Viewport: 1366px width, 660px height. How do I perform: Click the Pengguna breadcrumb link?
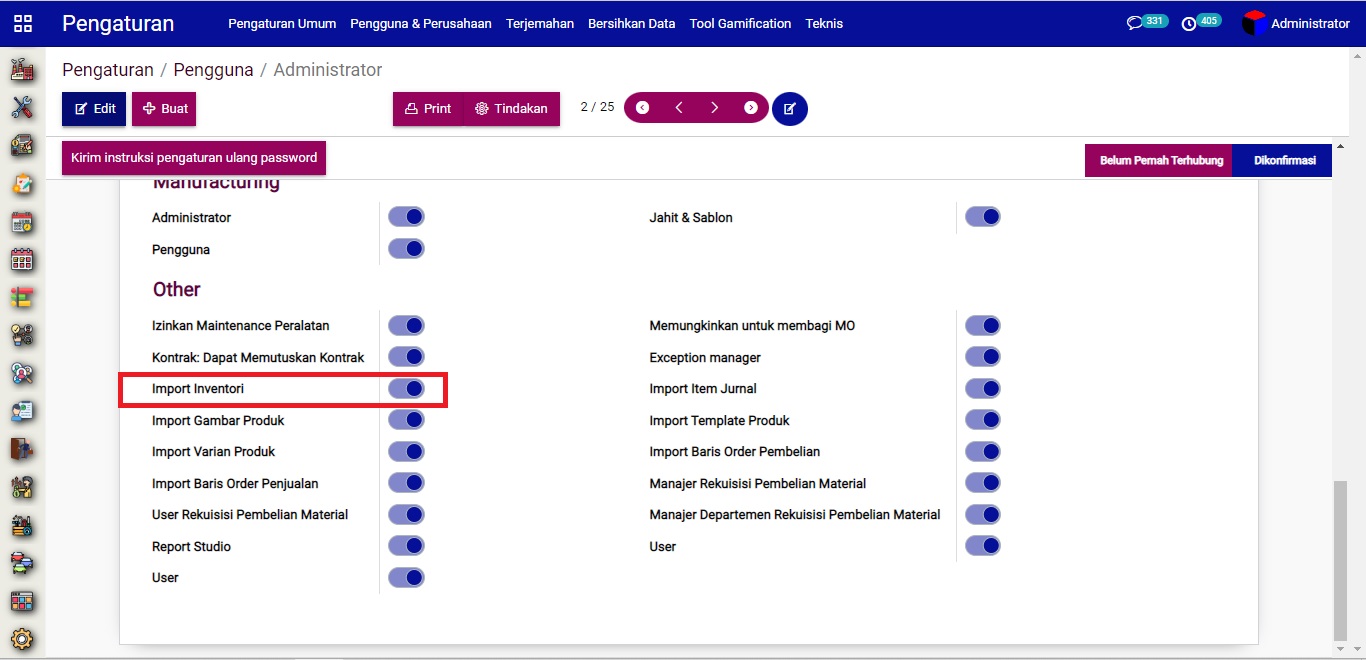(213, 70)
